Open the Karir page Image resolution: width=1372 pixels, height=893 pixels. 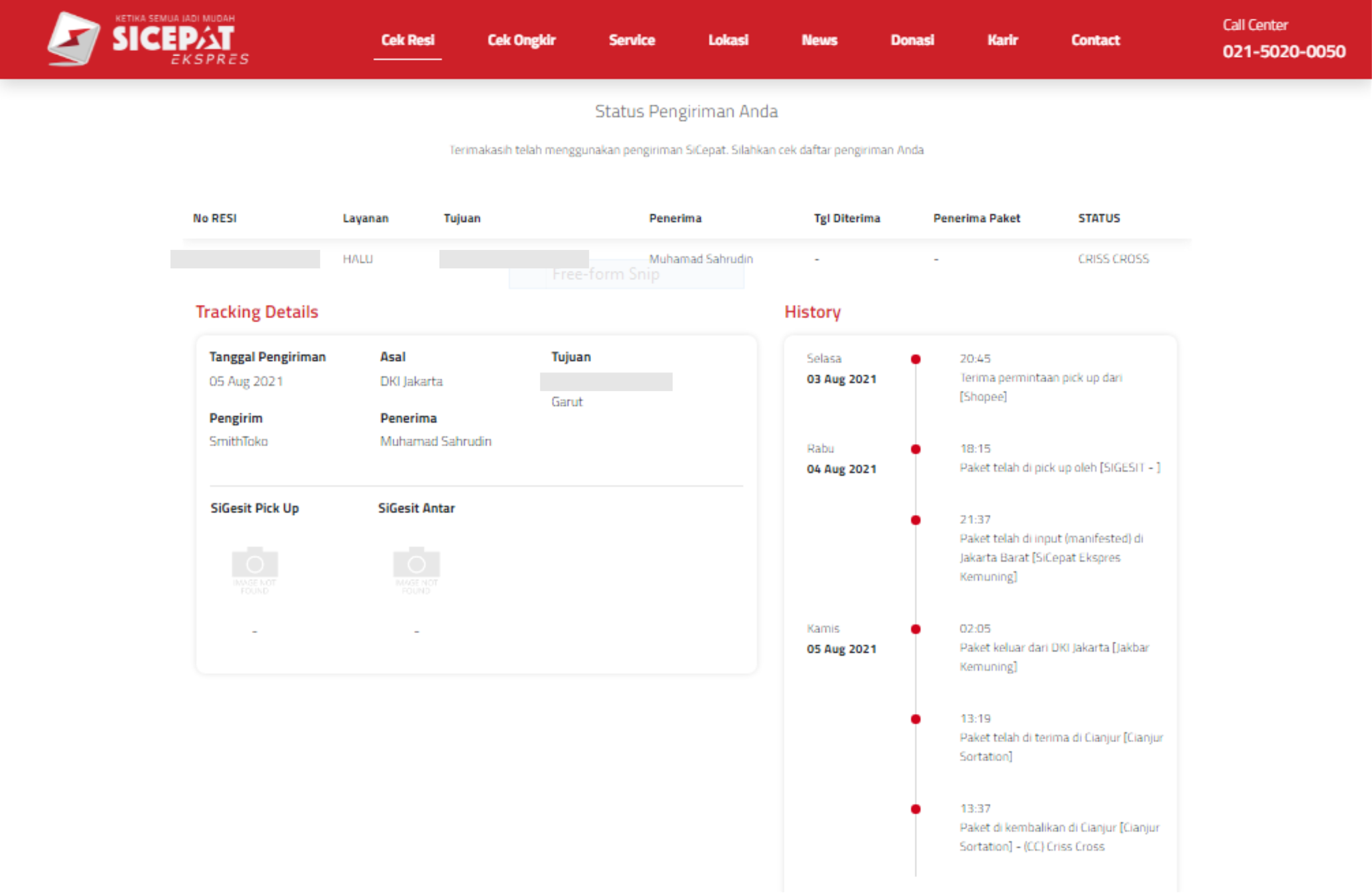1002,40
